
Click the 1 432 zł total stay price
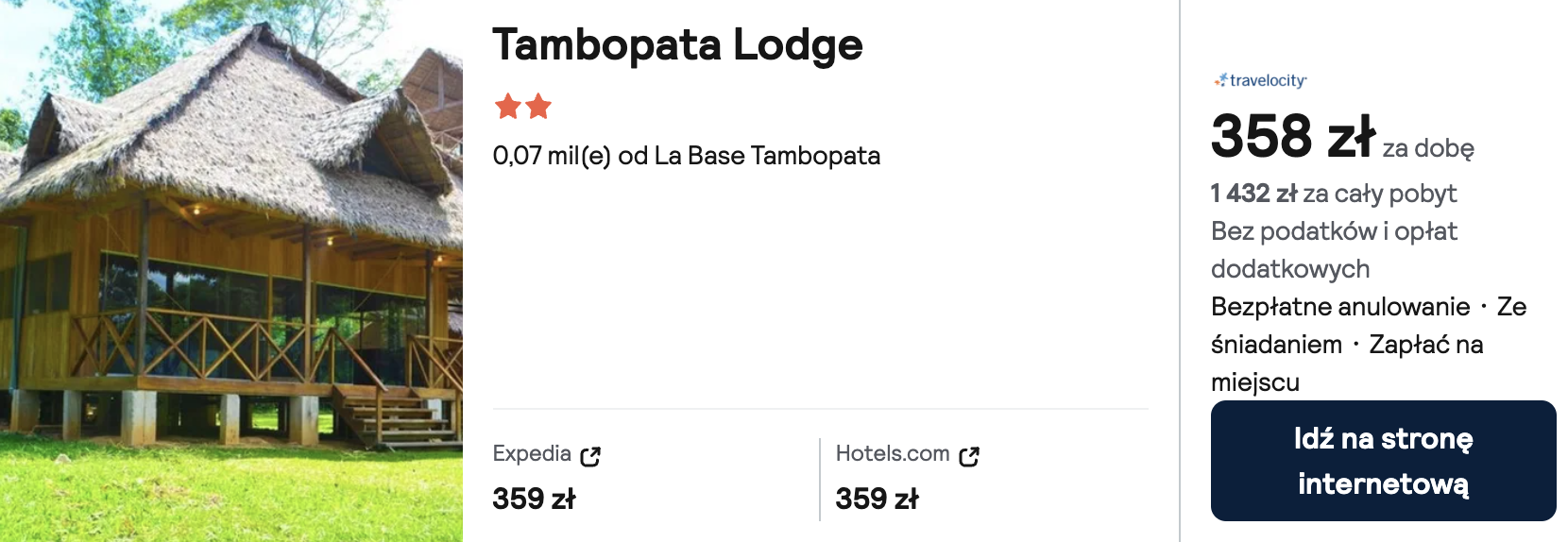(x=1254, y=194)
